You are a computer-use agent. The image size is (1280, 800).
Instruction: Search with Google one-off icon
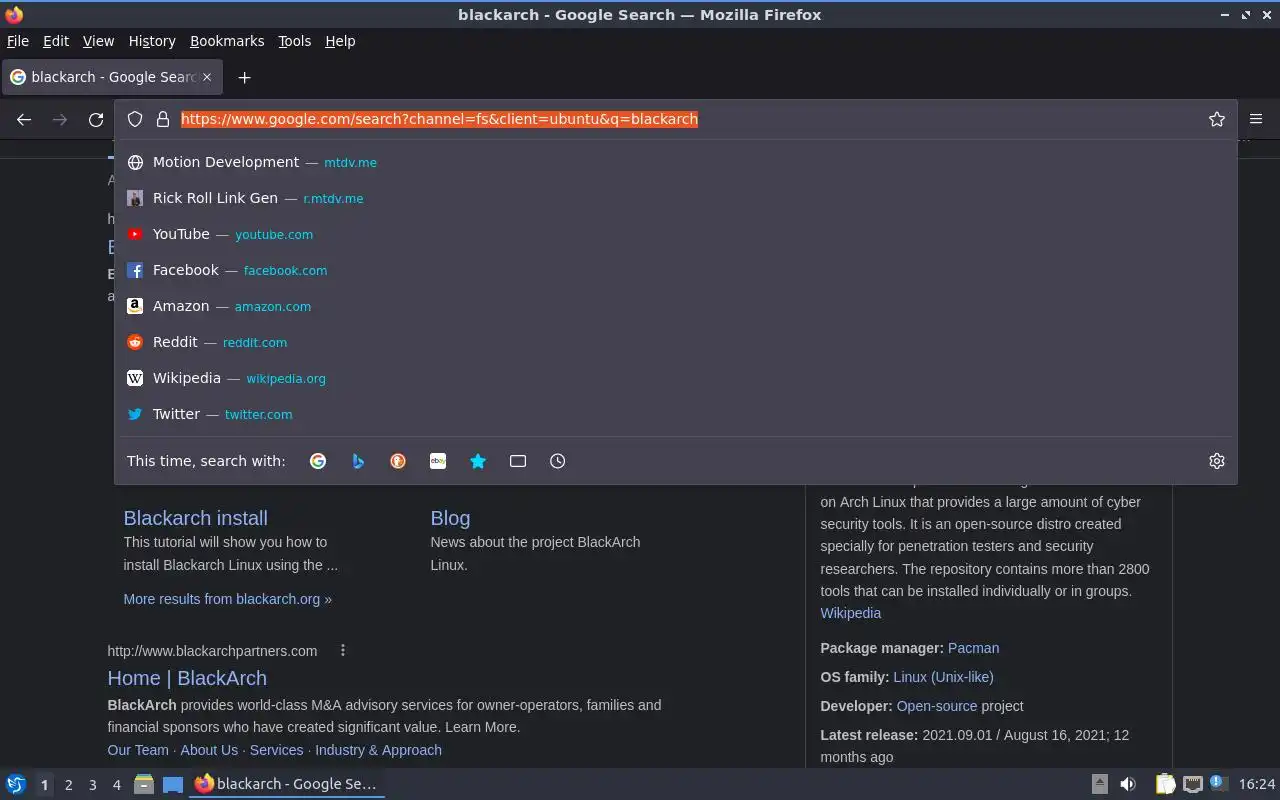click(x=318, y=461)
